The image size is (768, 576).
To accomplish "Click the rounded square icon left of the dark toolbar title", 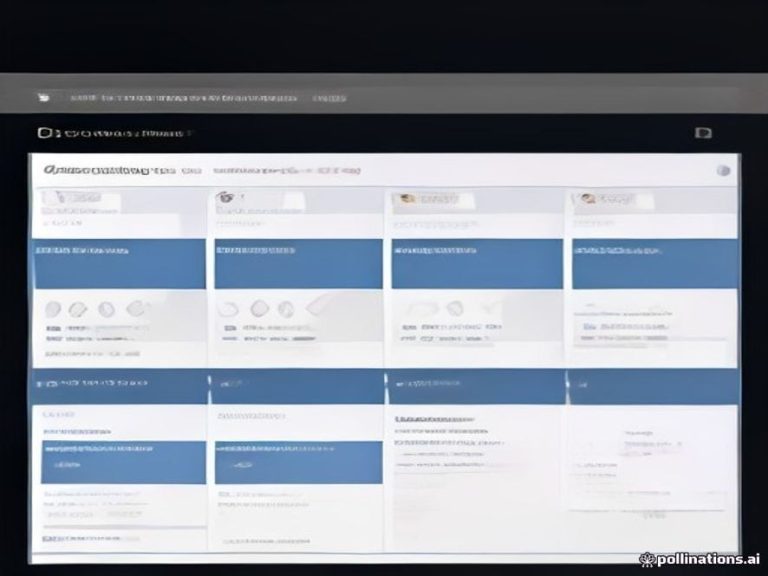I will click(45, 133).
